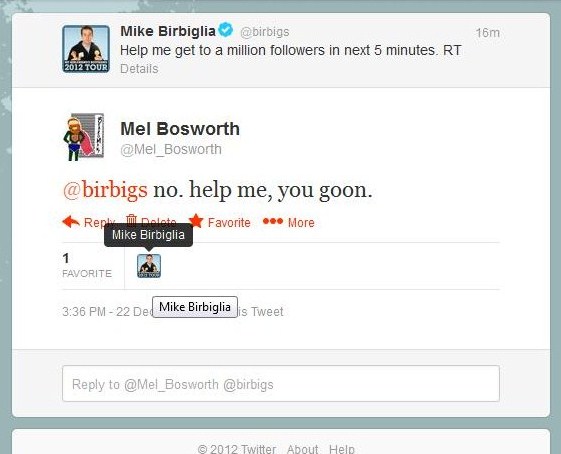Open the @Mel_Bosworth handle link
The image size is (561, 454).
pos(171,150)
